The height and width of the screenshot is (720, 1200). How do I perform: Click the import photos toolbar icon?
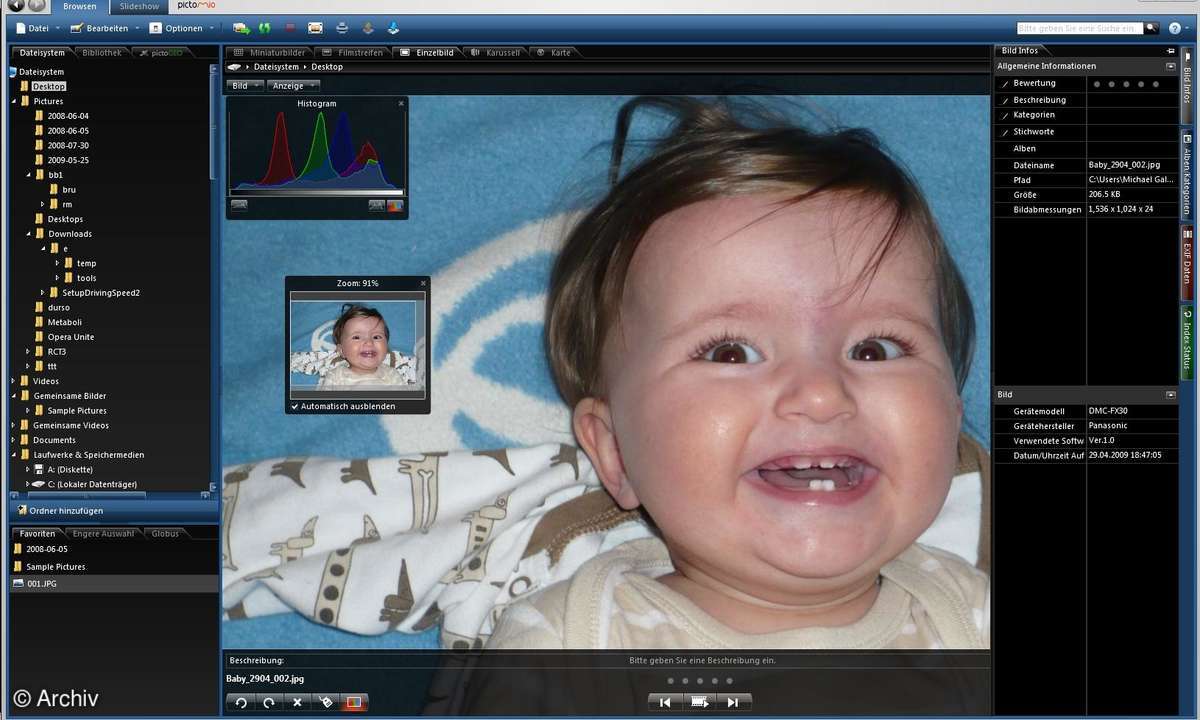pyautogui.click(x=241, y=28)
